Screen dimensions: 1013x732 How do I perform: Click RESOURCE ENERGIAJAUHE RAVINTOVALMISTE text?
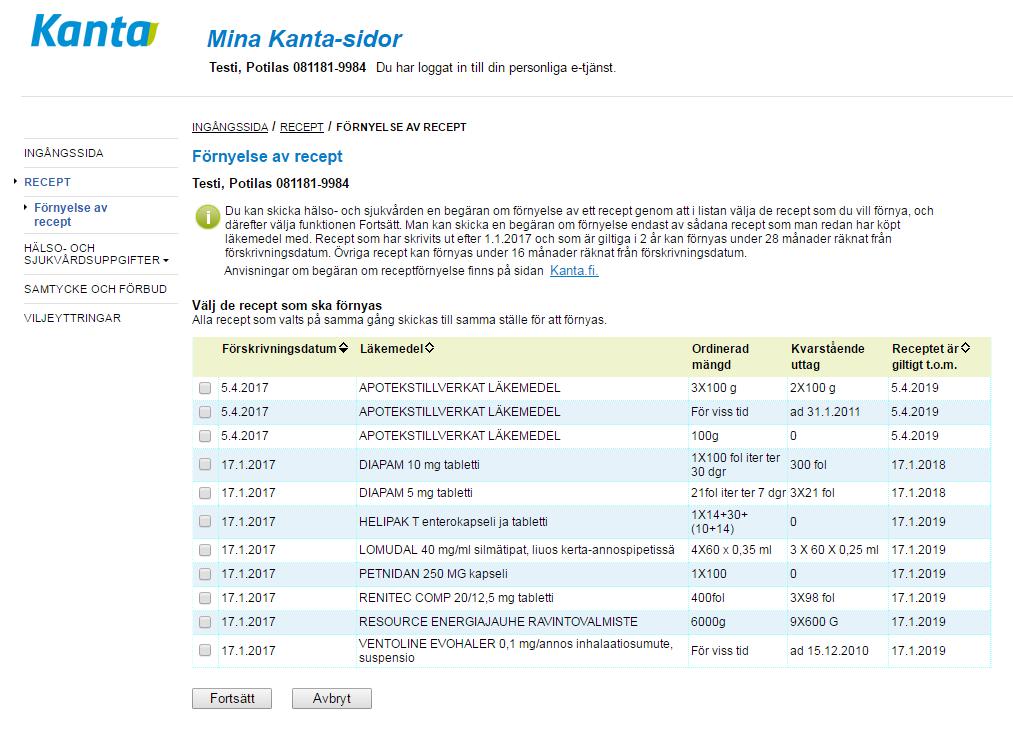(498, 622)
